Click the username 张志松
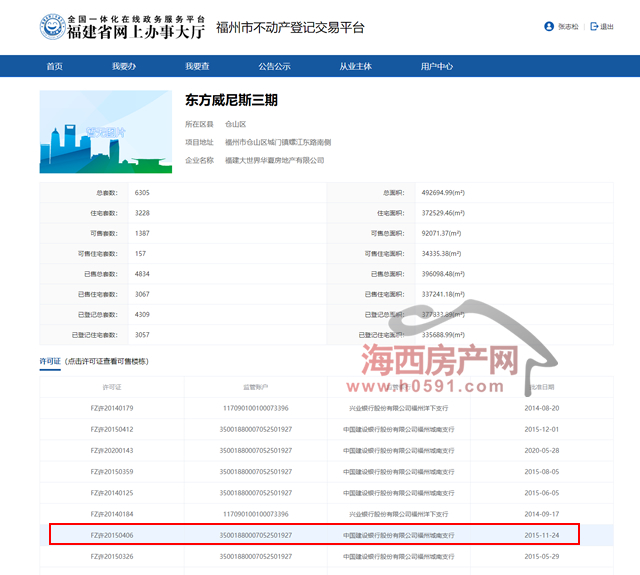This screenshot has width=640, height=575. coord(568,27)
